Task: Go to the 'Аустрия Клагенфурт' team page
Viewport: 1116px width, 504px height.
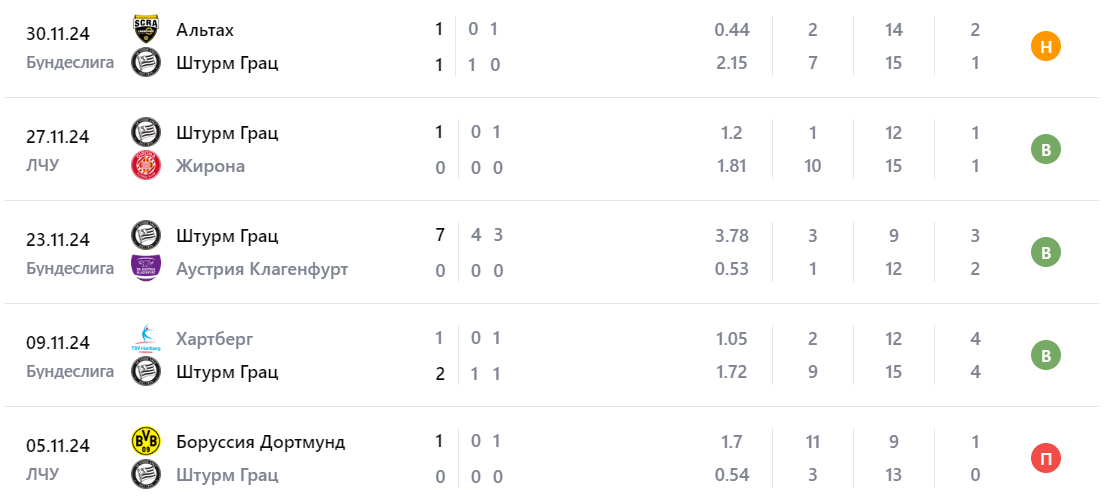Action: coord(262,269)
